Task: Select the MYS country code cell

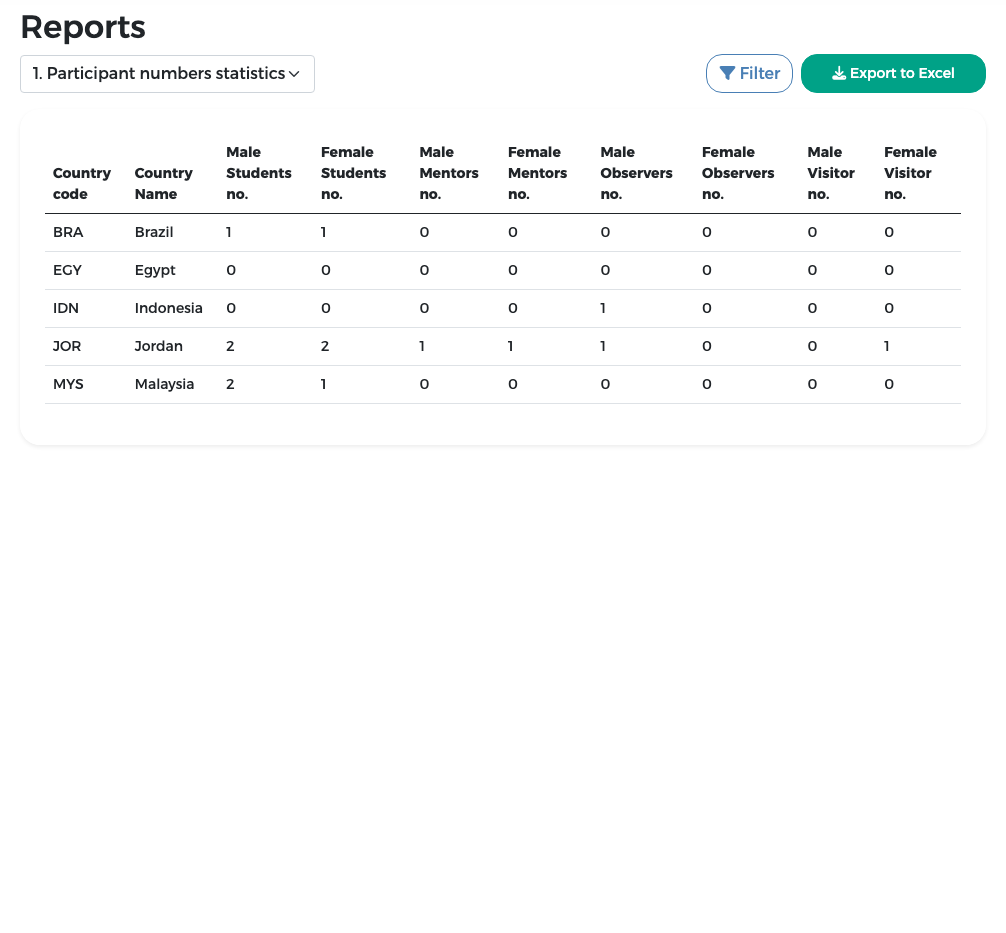Action: pos(68,384)
